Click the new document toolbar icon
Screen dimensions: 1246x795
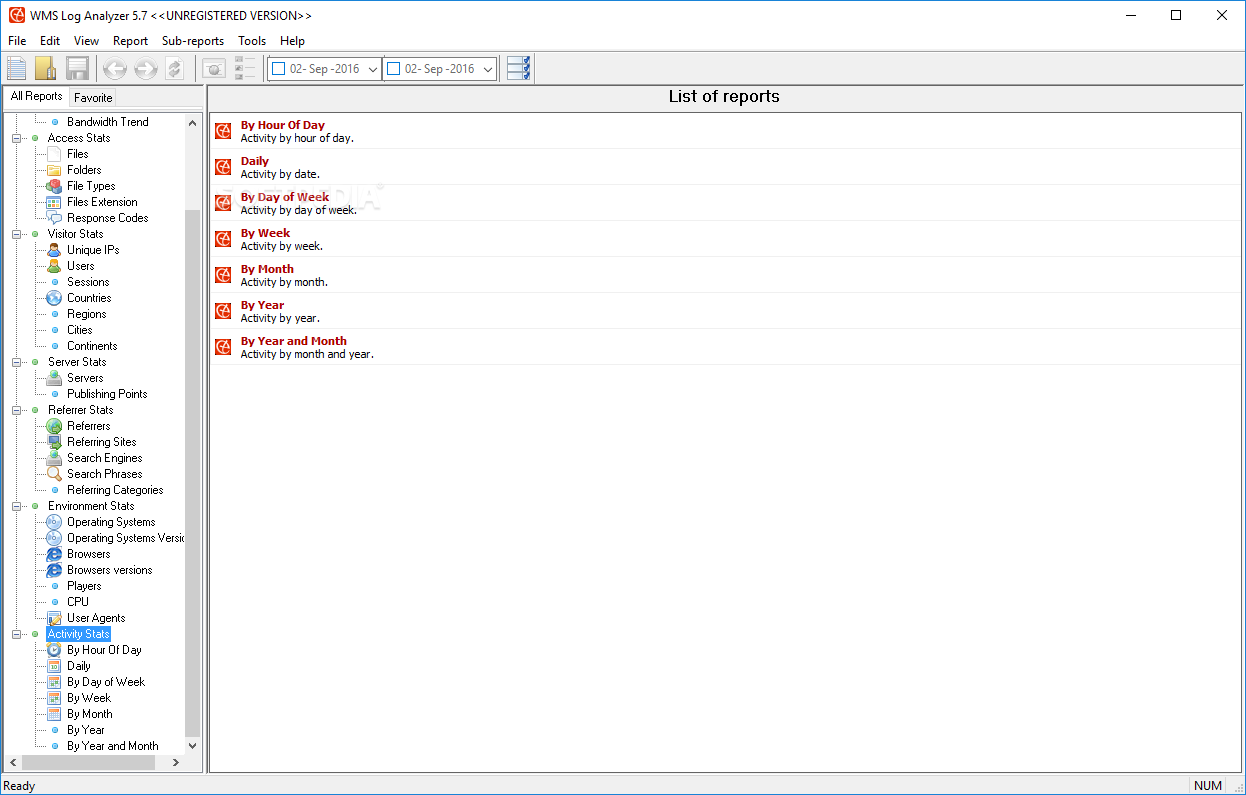pyautogui.click(x=17, y=68)
